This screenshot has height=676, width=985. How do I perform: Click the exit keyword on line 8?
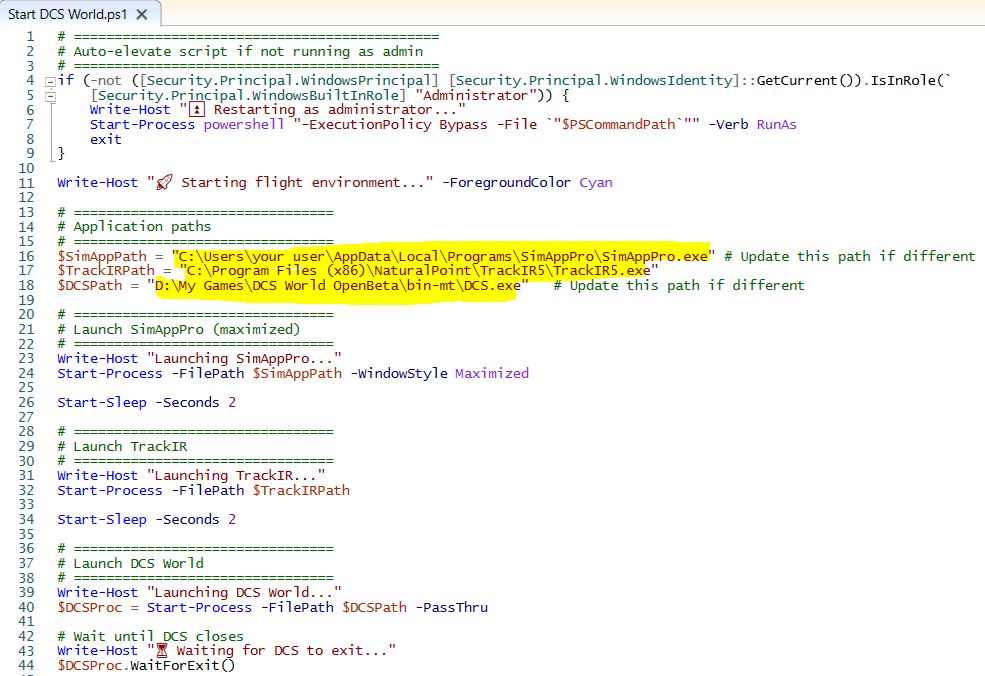(x=105, y=139)
